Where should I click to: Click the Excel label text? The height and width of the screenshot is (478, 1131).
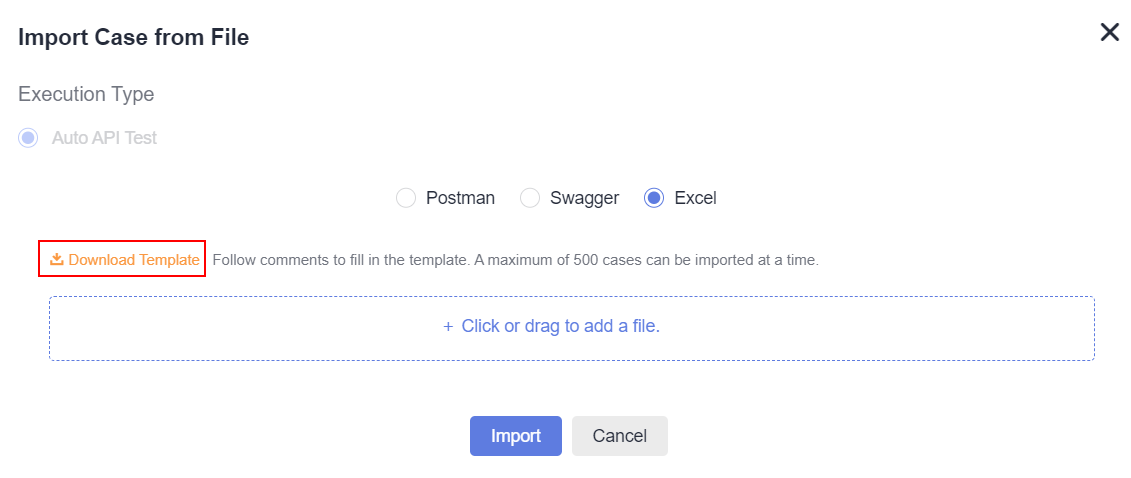pos(695,198)
